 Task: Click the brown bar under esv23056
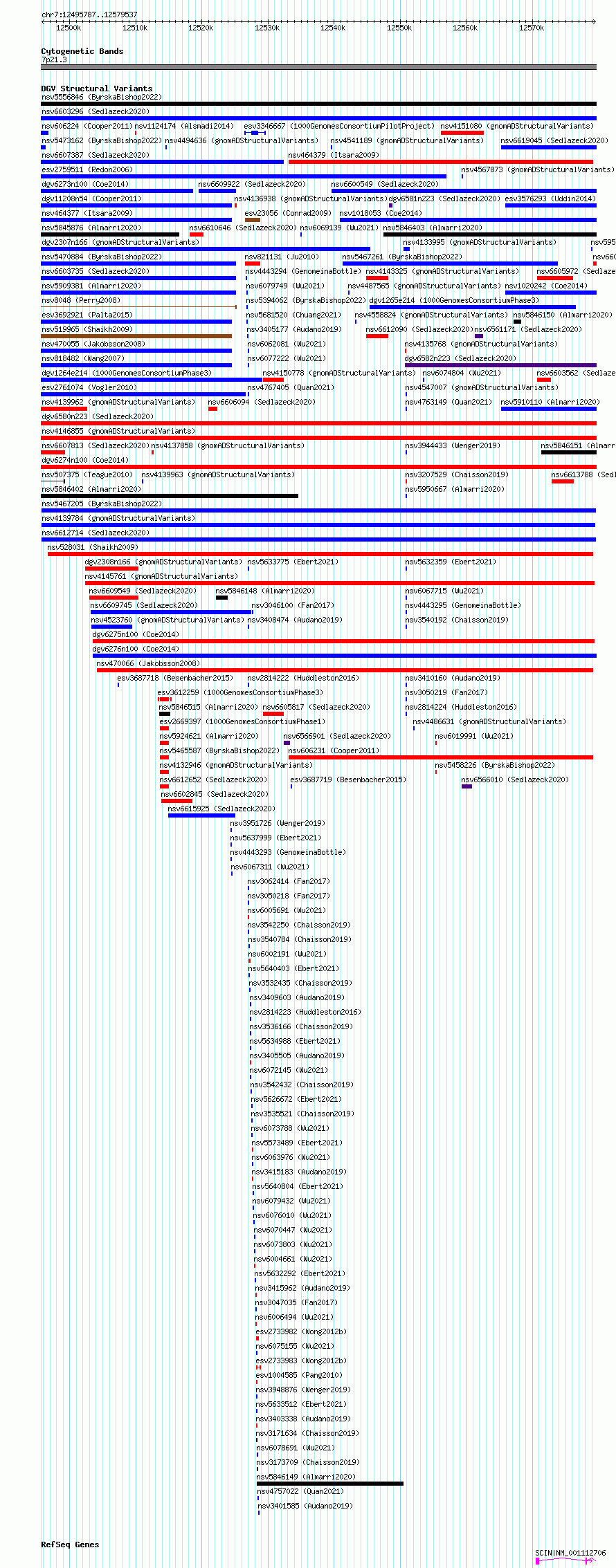(253, 220)
